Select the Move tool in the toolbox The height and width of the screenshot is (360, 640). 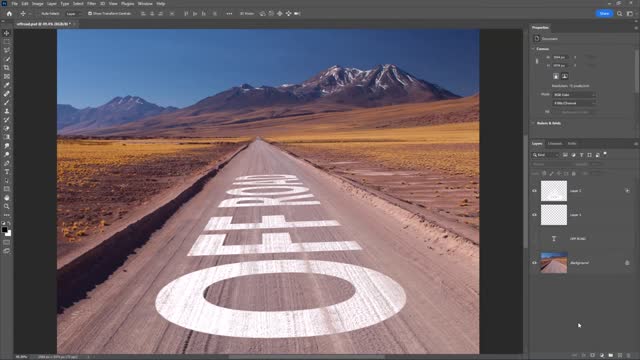pos(7,33)
